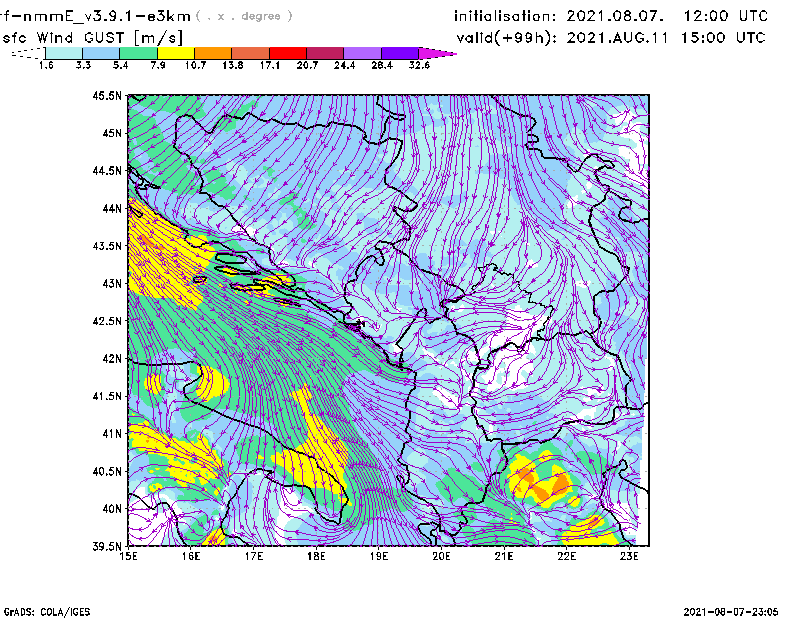Click the legend value 20.7
Image resolution: width=800 pixels, height=618 pixels.
(x=307, y=65)
